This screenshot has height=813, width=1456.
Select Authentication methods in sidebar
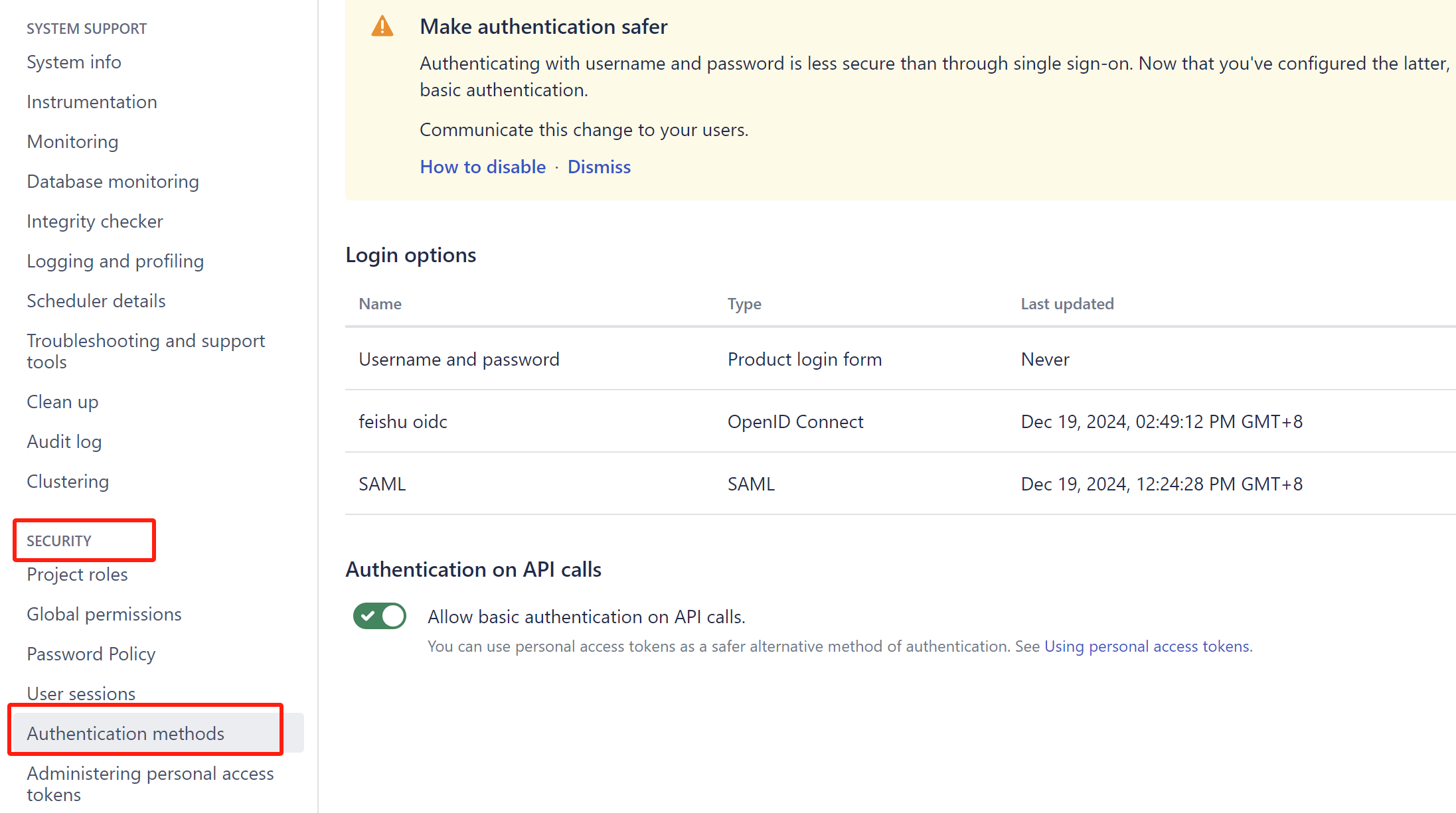(x=125, y=733)
